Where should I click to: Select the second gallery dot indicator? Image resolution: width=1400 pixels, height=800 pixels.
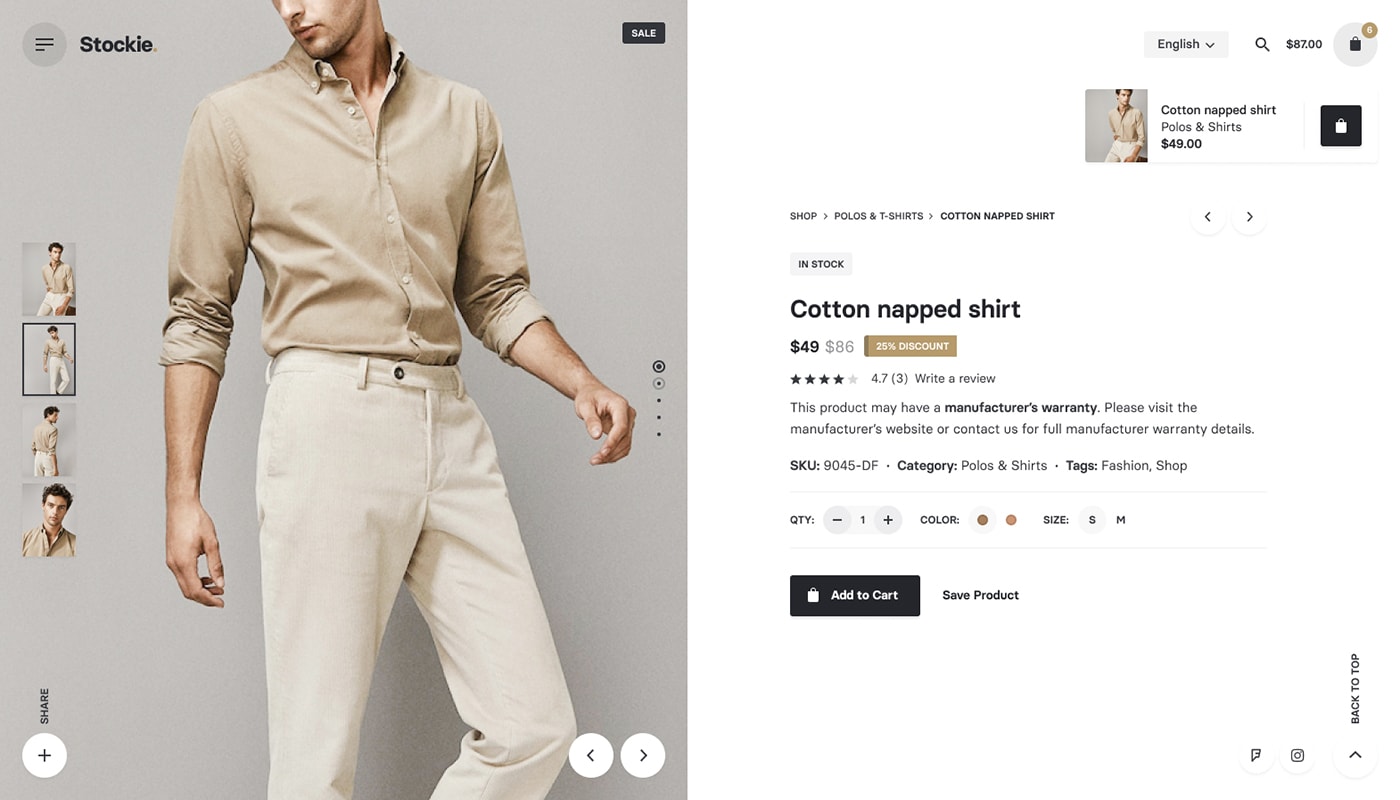coord(658,383)
